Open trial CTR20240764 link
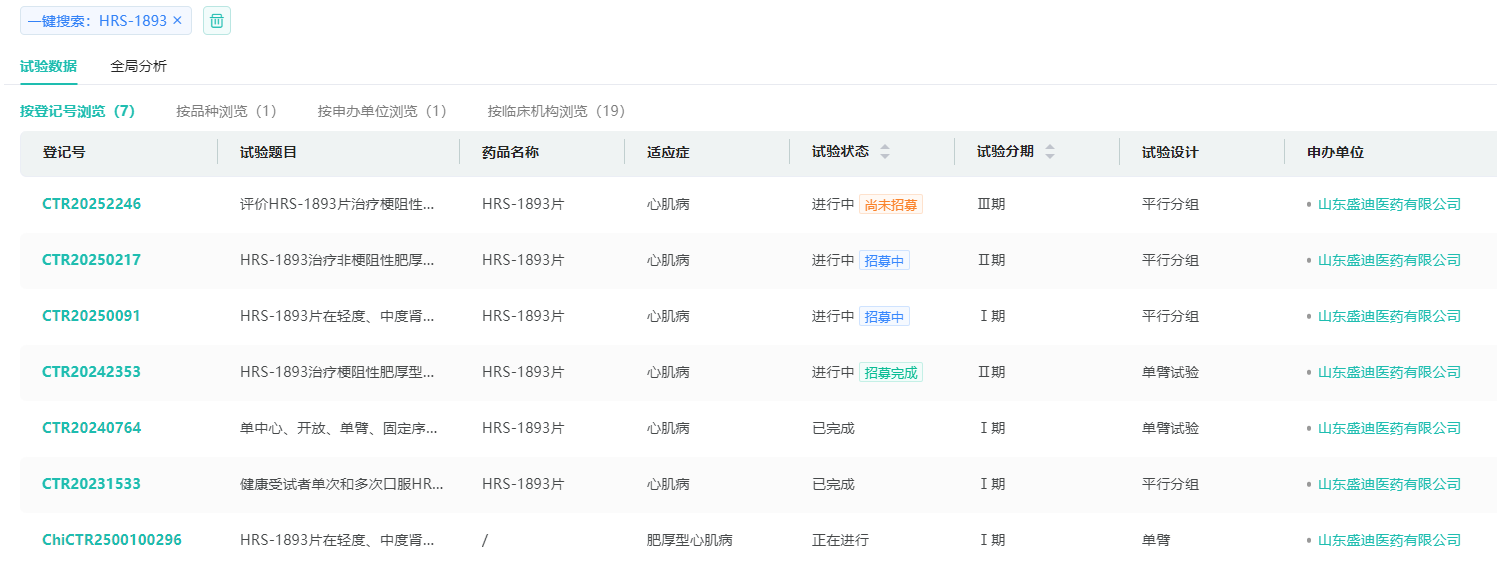Screen dimensions: 1497x564 click(91, 428)
